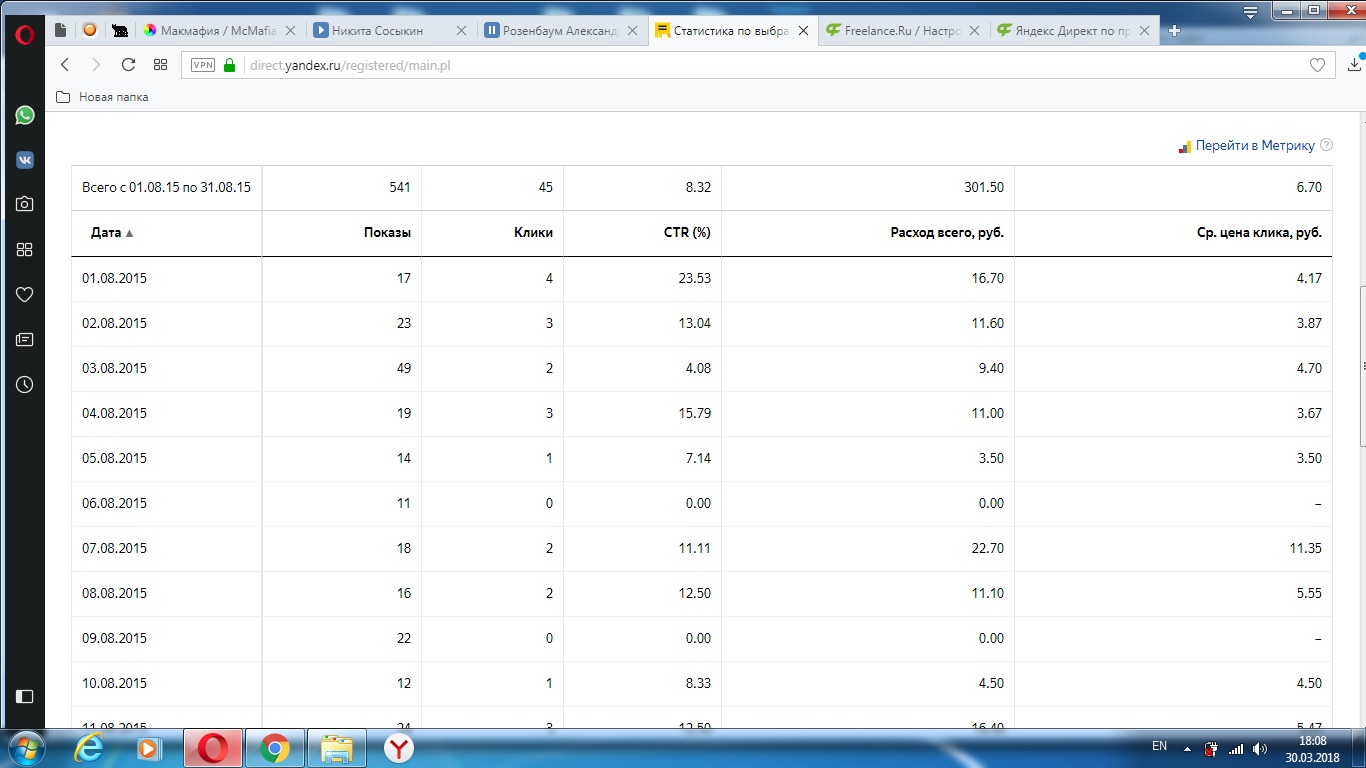
Task: Open the first pinned tab with page icon
Action: (x=61, y=30)
